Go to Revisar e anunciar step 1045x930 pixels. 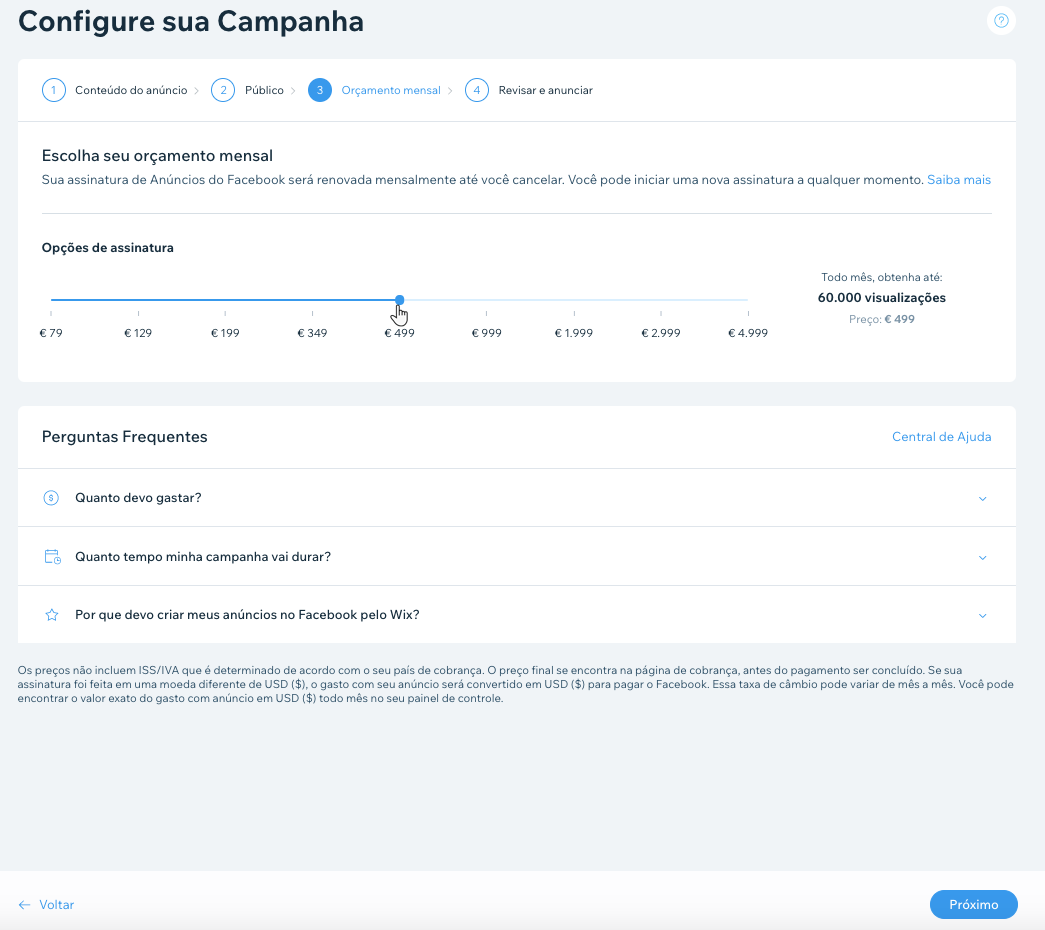546,90
